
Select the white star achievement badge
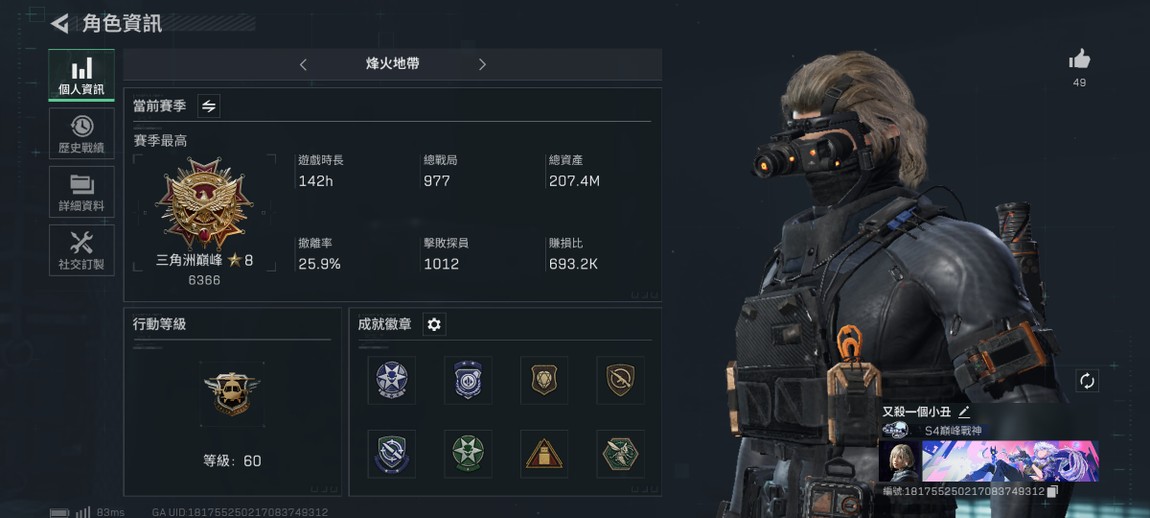(x=392, y=380)
